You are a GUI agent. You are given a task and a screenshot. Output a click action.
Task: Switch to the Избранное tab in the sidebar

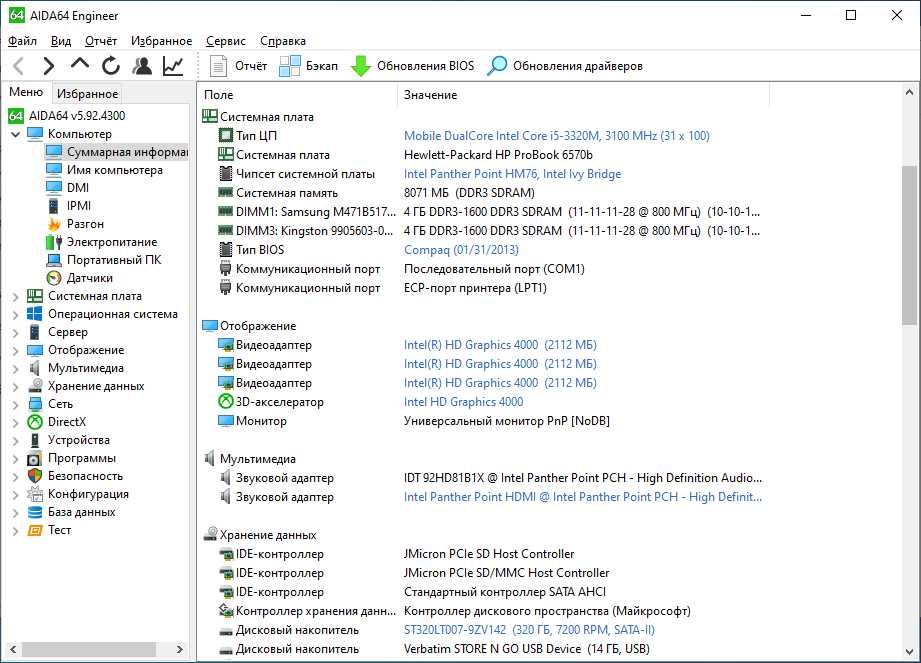[x=88, y=93]
